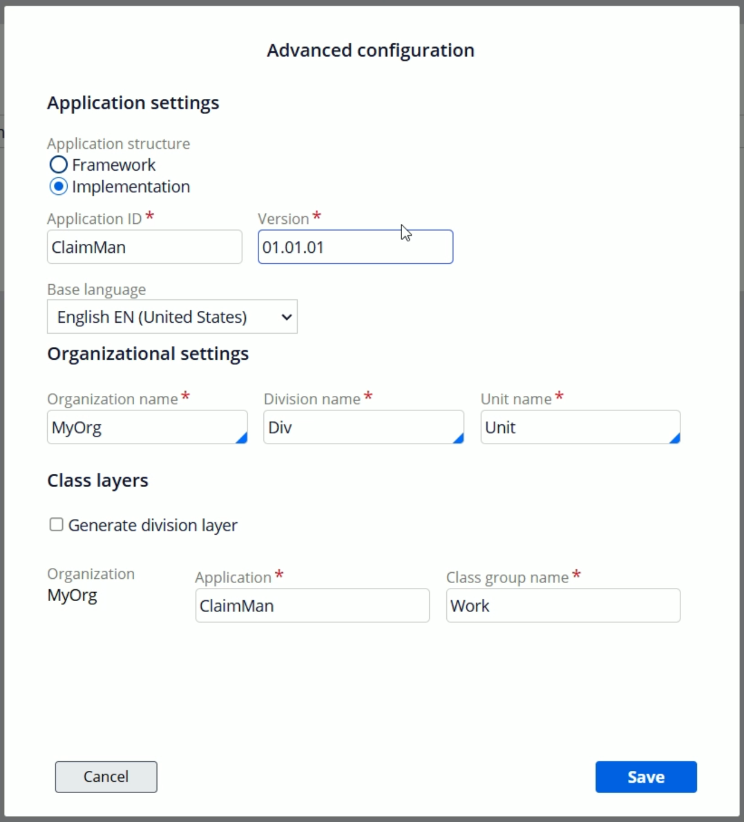This screenshot has width=744, height=822.
Task: Save the advanced configuration settings
Action: click(646, 776)
